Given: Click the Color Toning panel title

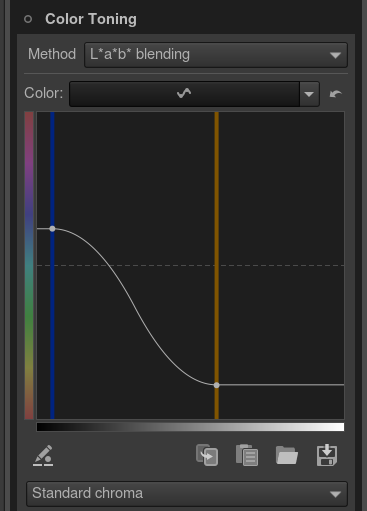Looking at the screenshot, I should pos(91,19).
